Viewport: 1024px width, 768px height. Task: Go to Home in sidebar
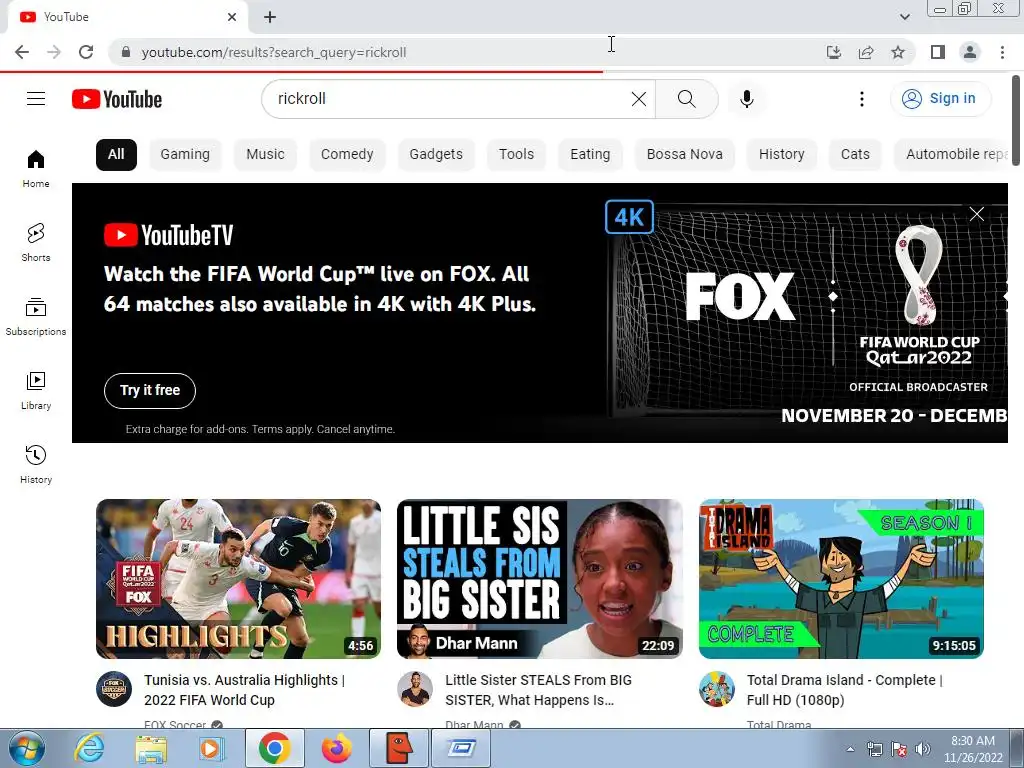pyautogui.click(x=36, y=168)
